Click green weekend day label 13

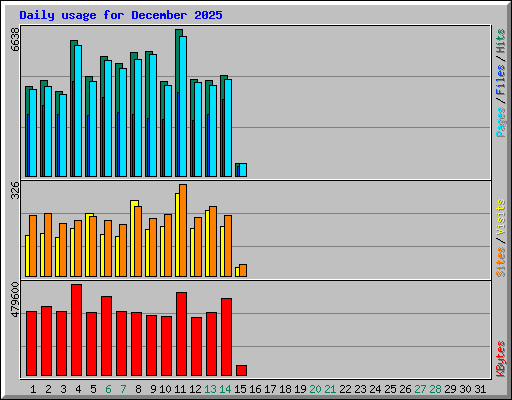pyautogui.click(x=210, y=389)
